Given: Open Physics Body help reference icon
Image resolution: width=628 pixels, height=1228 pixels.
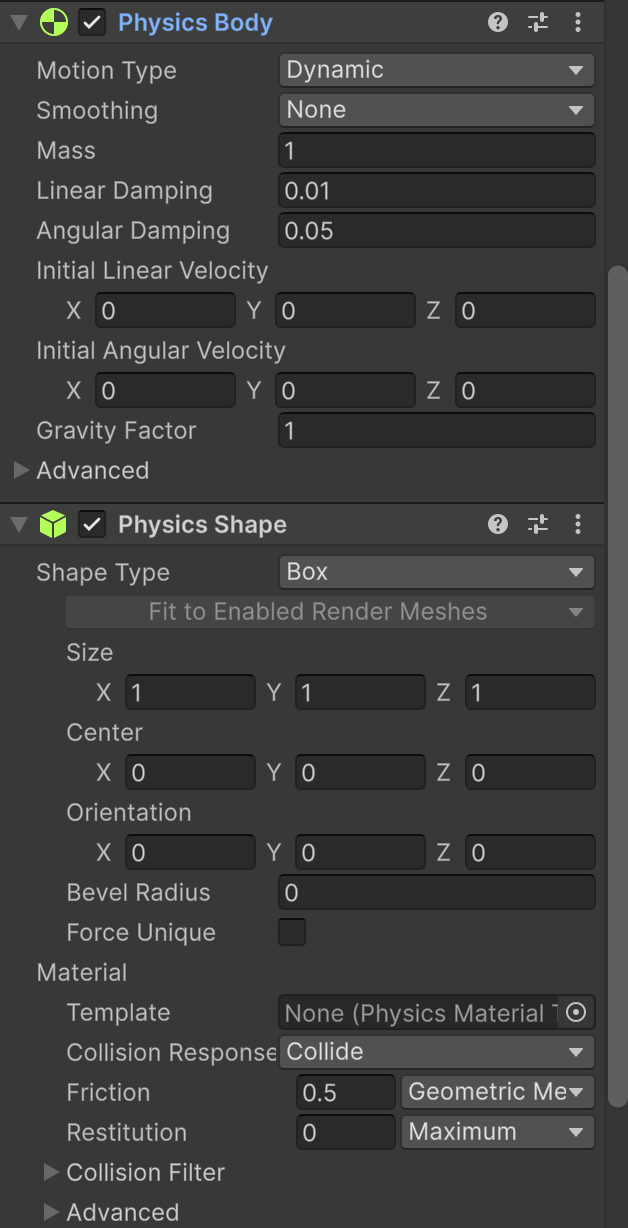Looking at the screenshot, I should [x=498, y=22].
